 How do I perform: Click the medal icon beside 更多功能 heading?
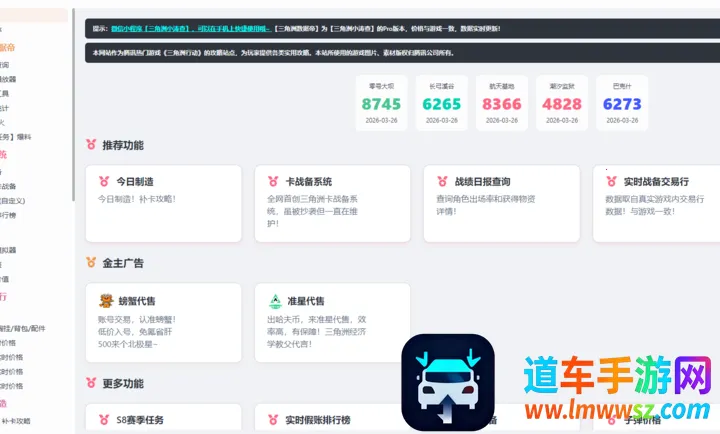(x=91, y=383)
